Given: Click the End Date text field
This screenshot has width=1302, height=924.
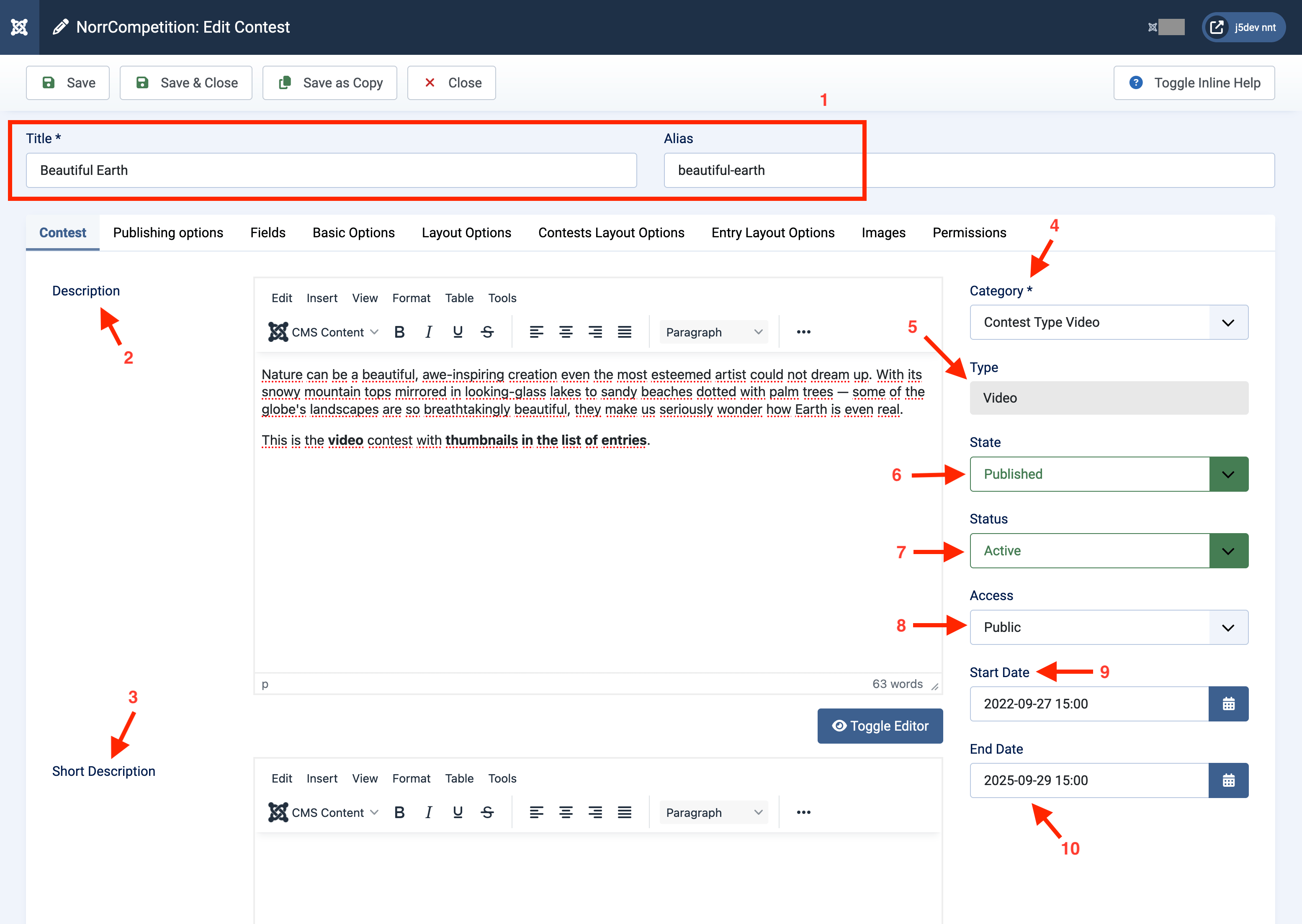Looking at the screenshot, I should click(1089, 780).
